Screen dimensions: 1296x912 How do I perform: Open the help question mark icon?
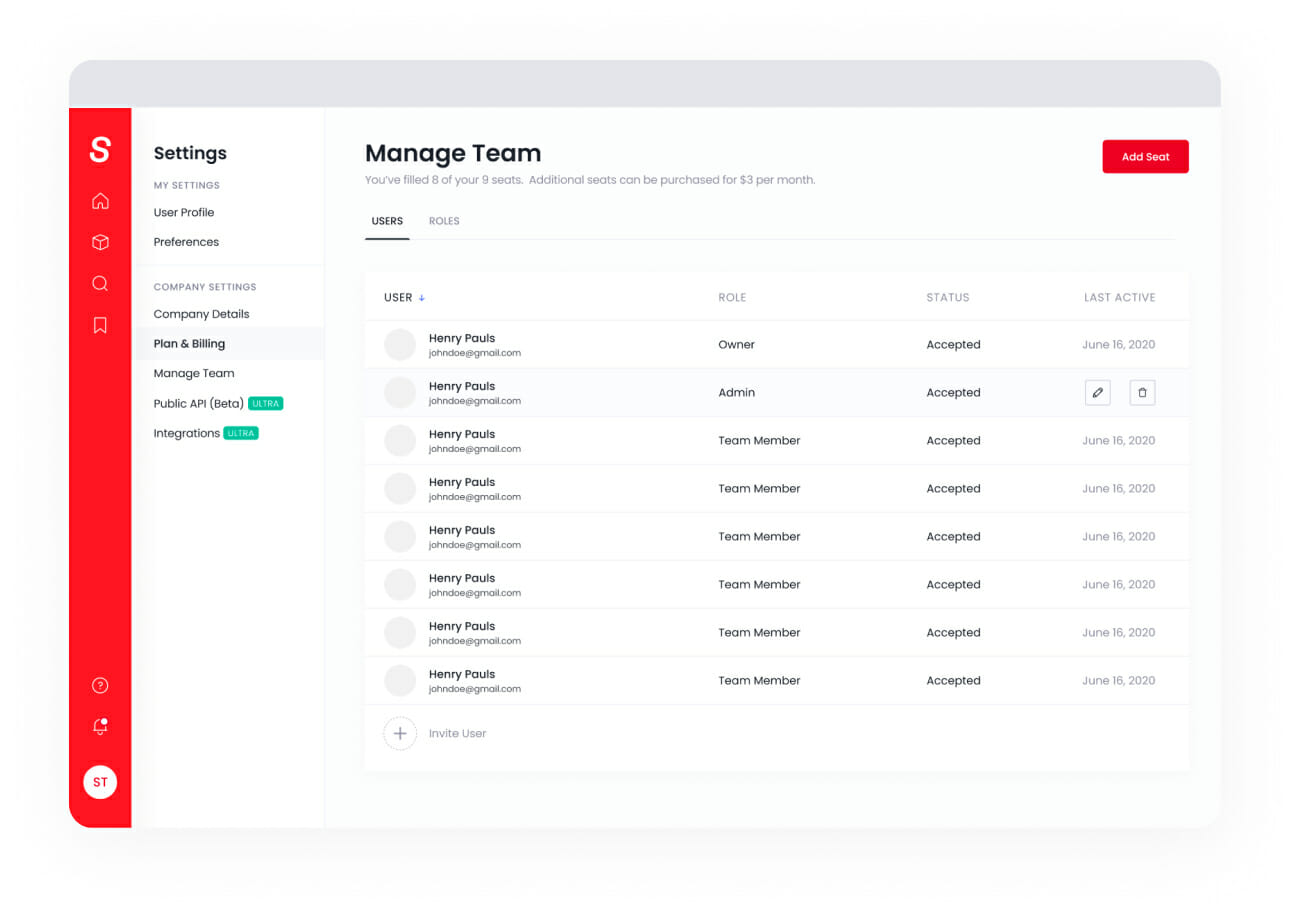[100, 685]
